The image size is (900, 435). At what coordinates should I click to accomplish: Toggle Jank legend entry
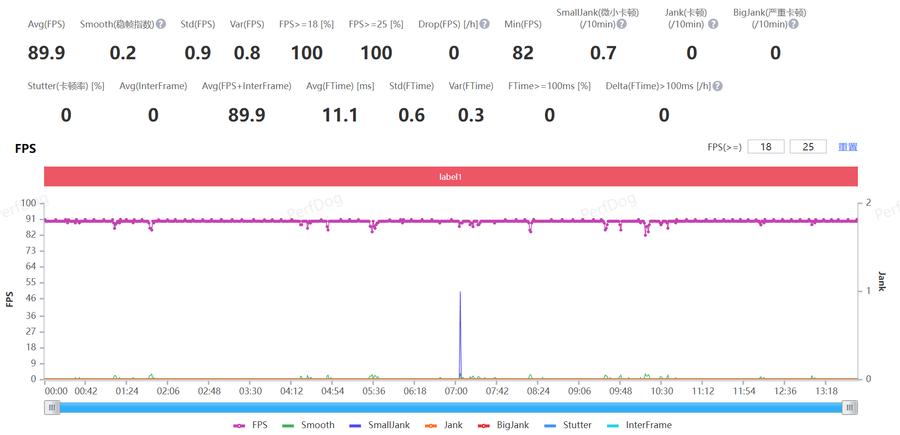[x=443, y=425]
